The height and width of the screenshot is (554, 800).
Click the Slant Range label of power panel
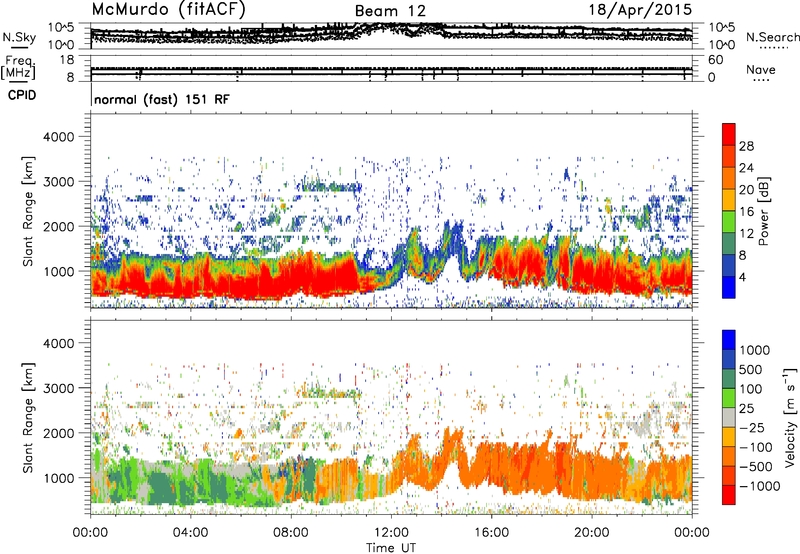point(28,211)
